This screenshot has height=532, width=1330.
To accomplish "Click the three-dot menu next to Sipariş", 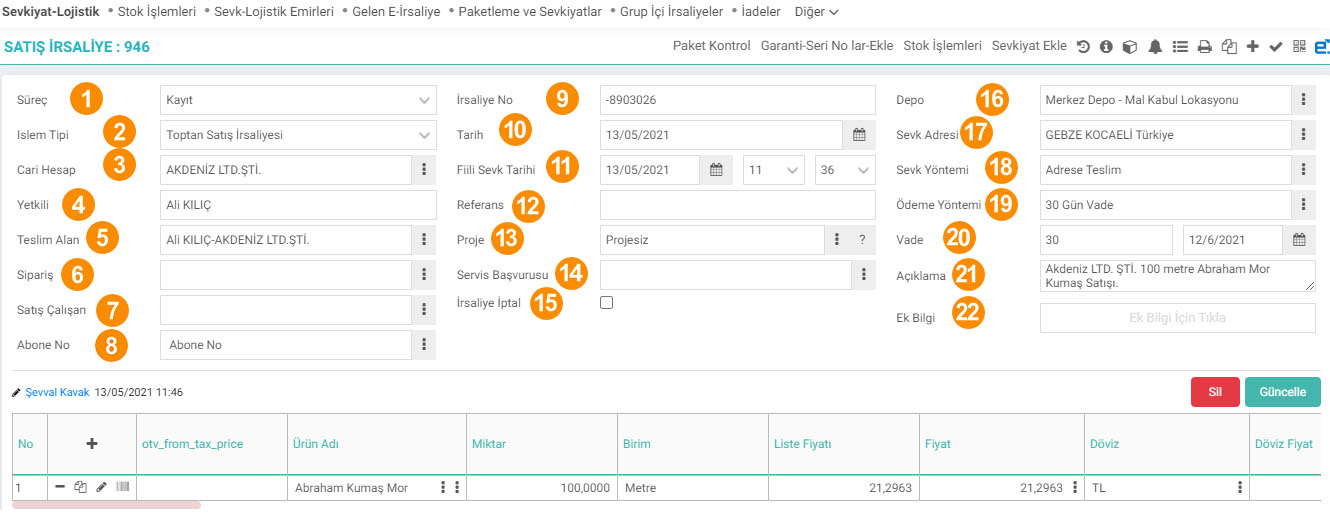I will pos(424,274).
